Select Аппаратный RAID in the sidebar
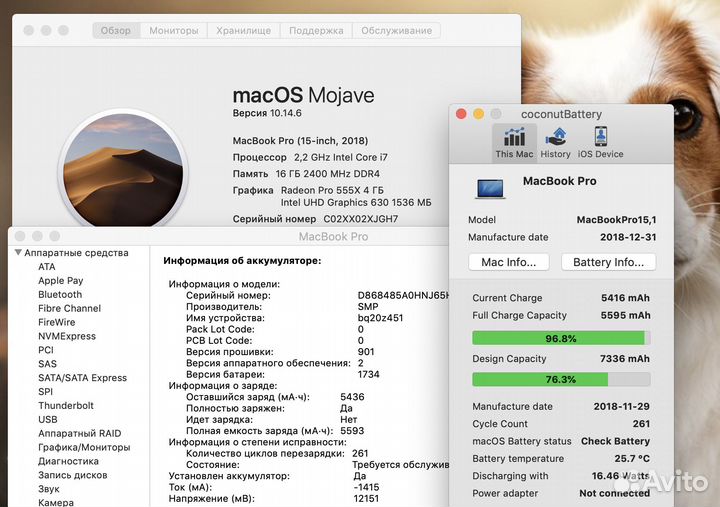Screen dimensions: 720x507 coord(79,434)
